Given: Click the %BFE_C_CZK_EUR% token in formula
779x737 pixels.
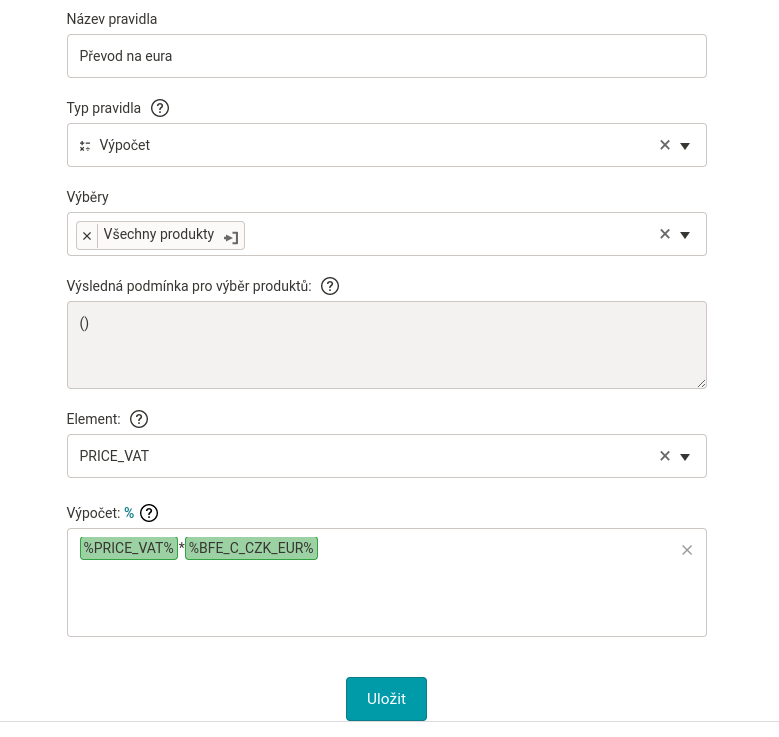Looking at the screenshot, I should coord(251,548).
